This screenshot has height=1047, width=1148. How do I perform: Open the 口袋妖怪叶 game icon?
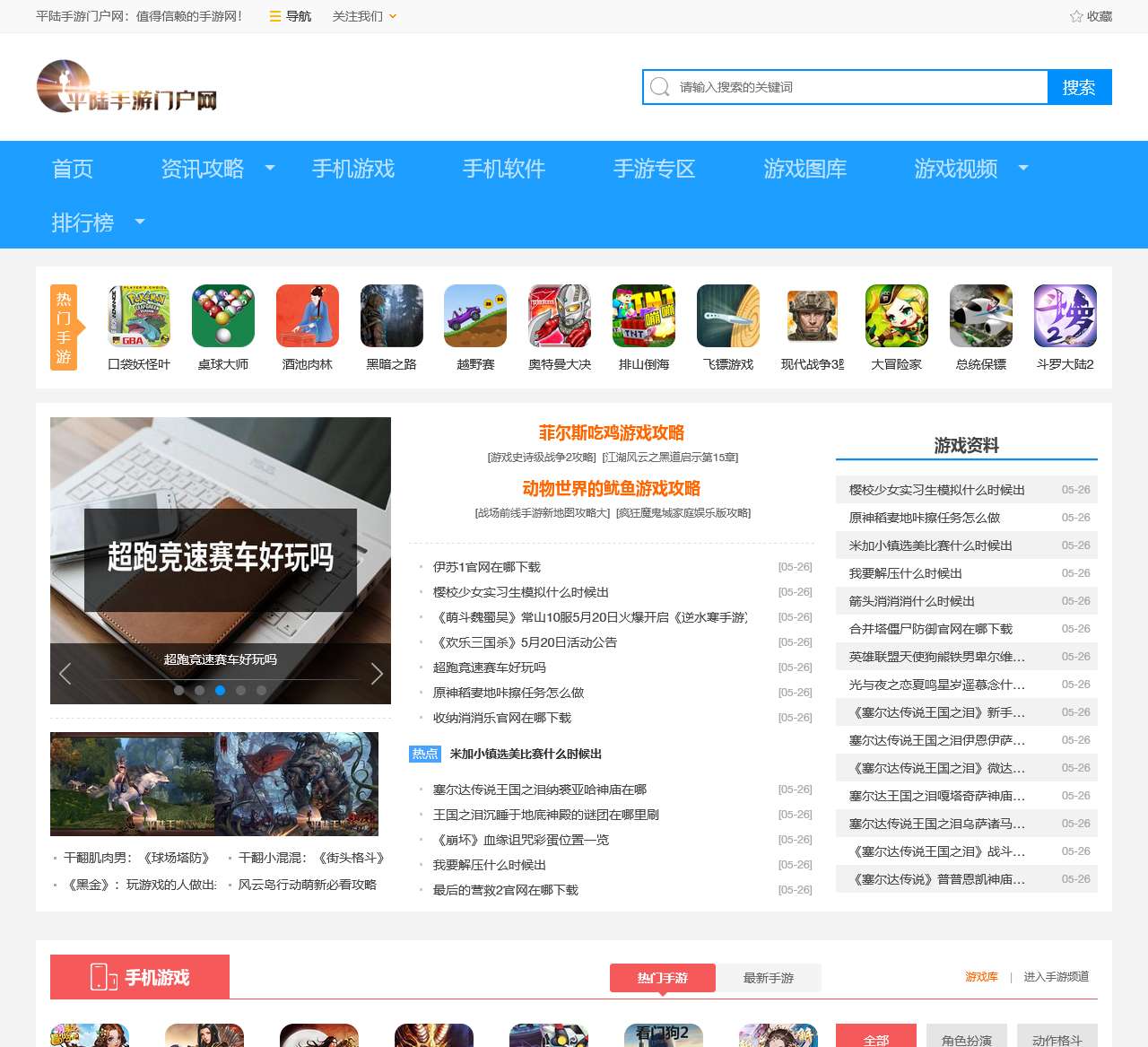point(139,316)
